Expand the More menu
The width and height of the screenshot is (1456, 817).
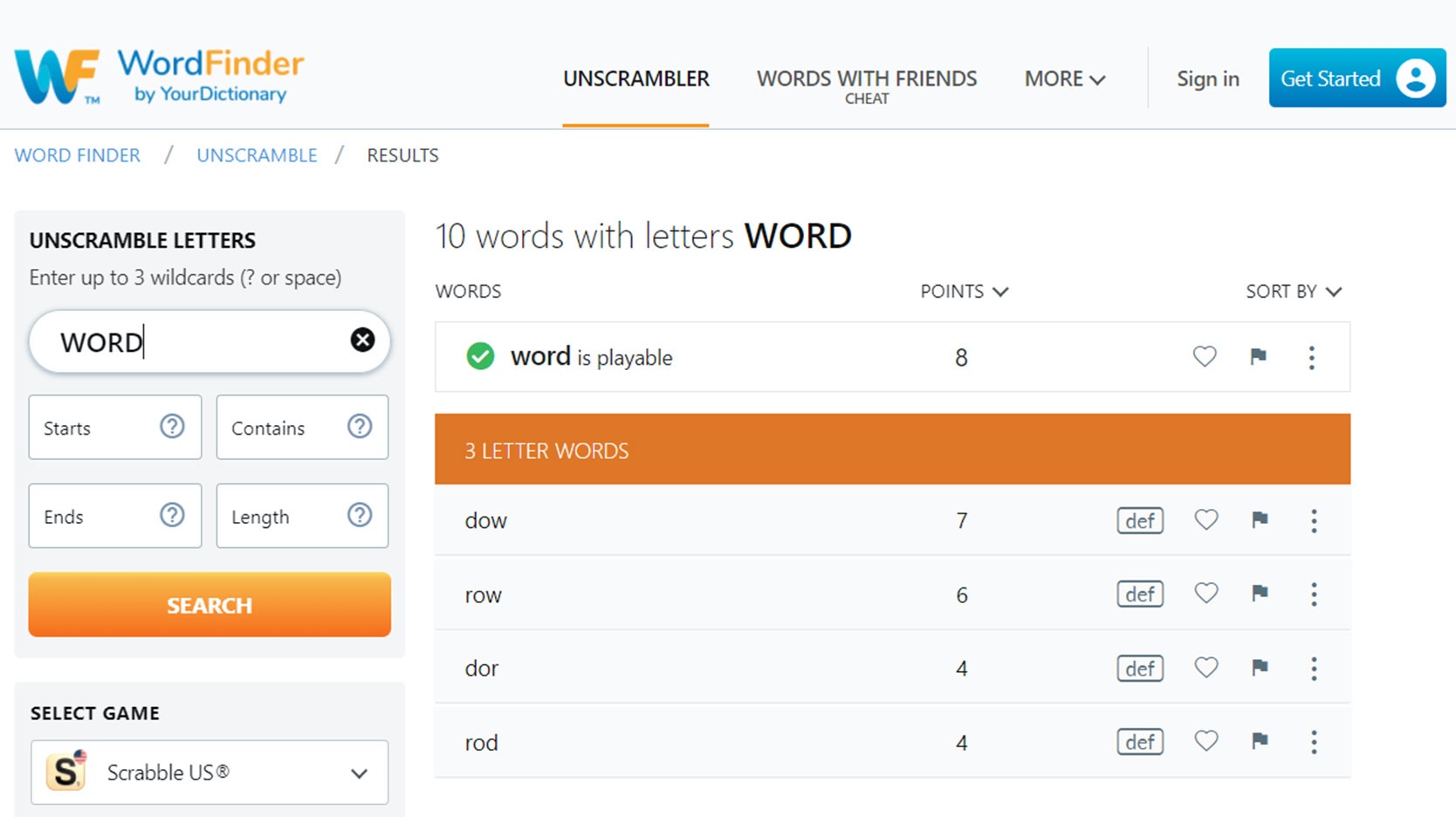[x=1065, y=79]
